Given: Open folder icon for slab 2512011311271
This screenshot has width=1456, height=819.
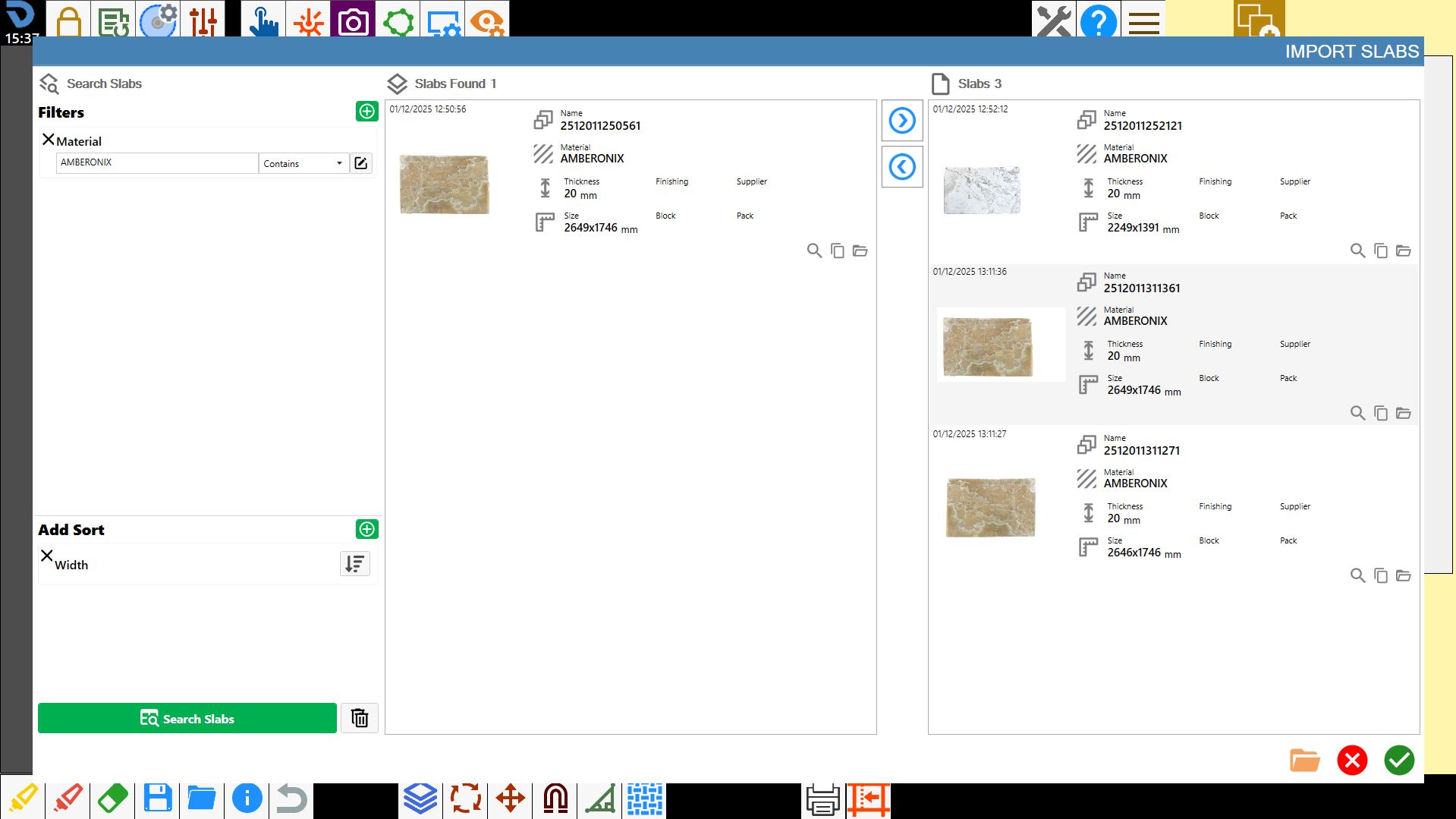Looking at the screenshot, I should point(1403,575).
